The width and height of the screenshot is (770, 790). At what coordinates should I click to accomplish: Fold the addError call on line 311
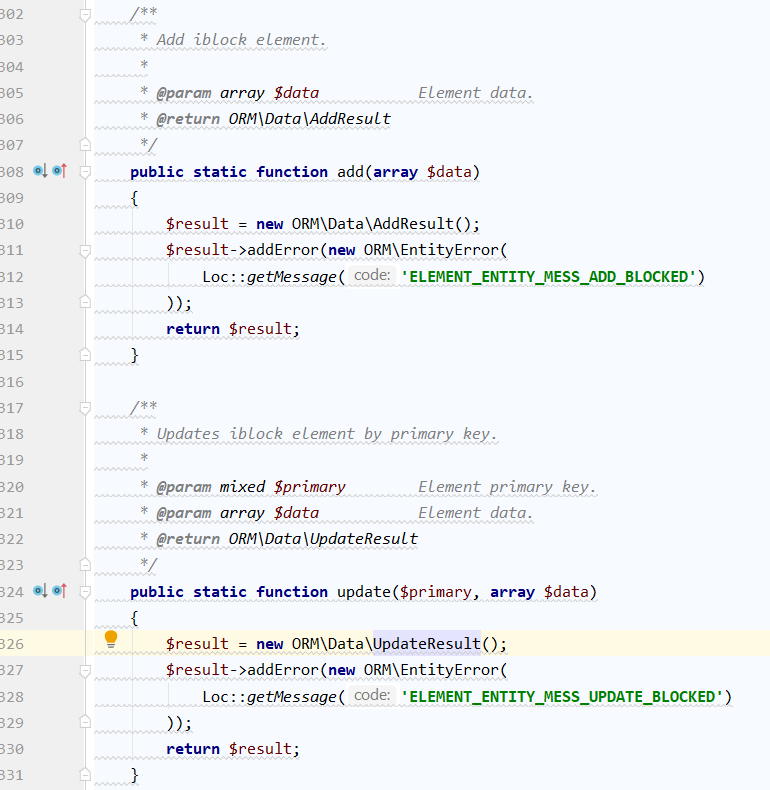coord(85,250)
